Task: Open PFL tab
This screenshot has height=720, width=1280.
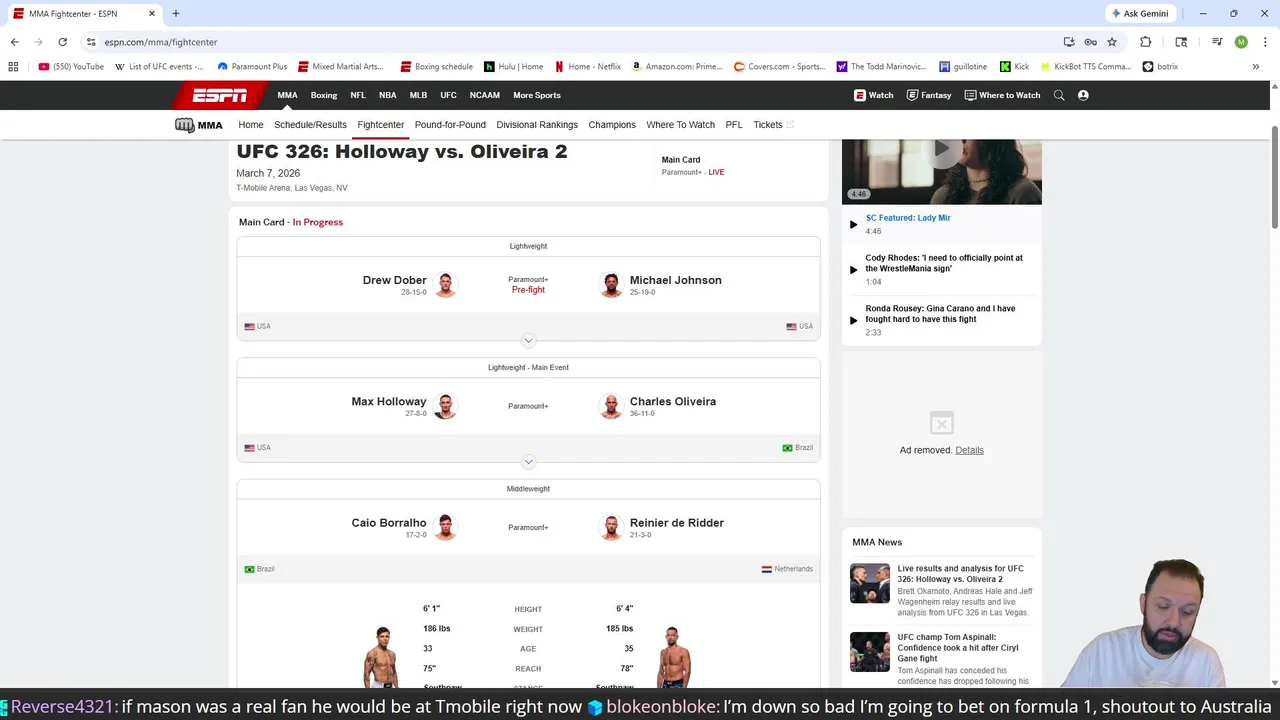Action: (734, 125)
